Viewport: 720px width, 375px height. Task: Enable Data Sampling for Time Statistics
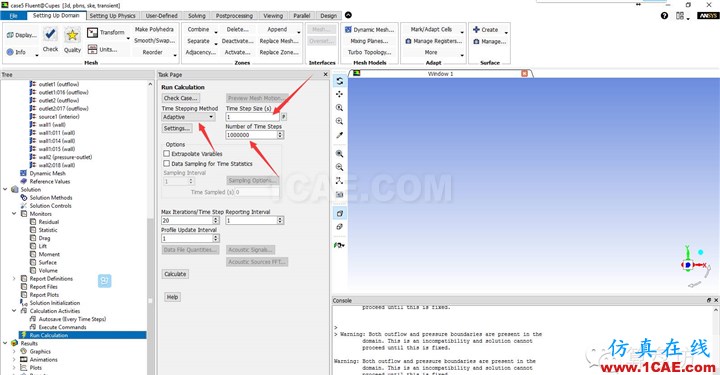pyautogui.click(x=167, y=163)
